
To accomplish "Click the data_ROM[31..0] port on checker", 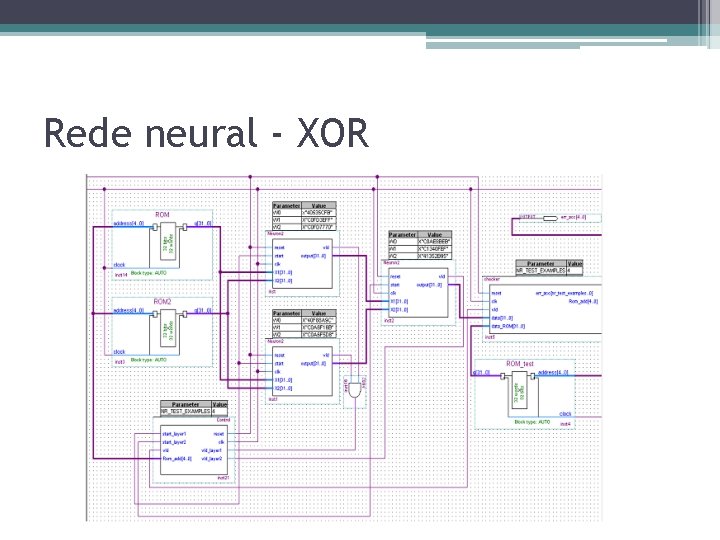I will point(508,326).
